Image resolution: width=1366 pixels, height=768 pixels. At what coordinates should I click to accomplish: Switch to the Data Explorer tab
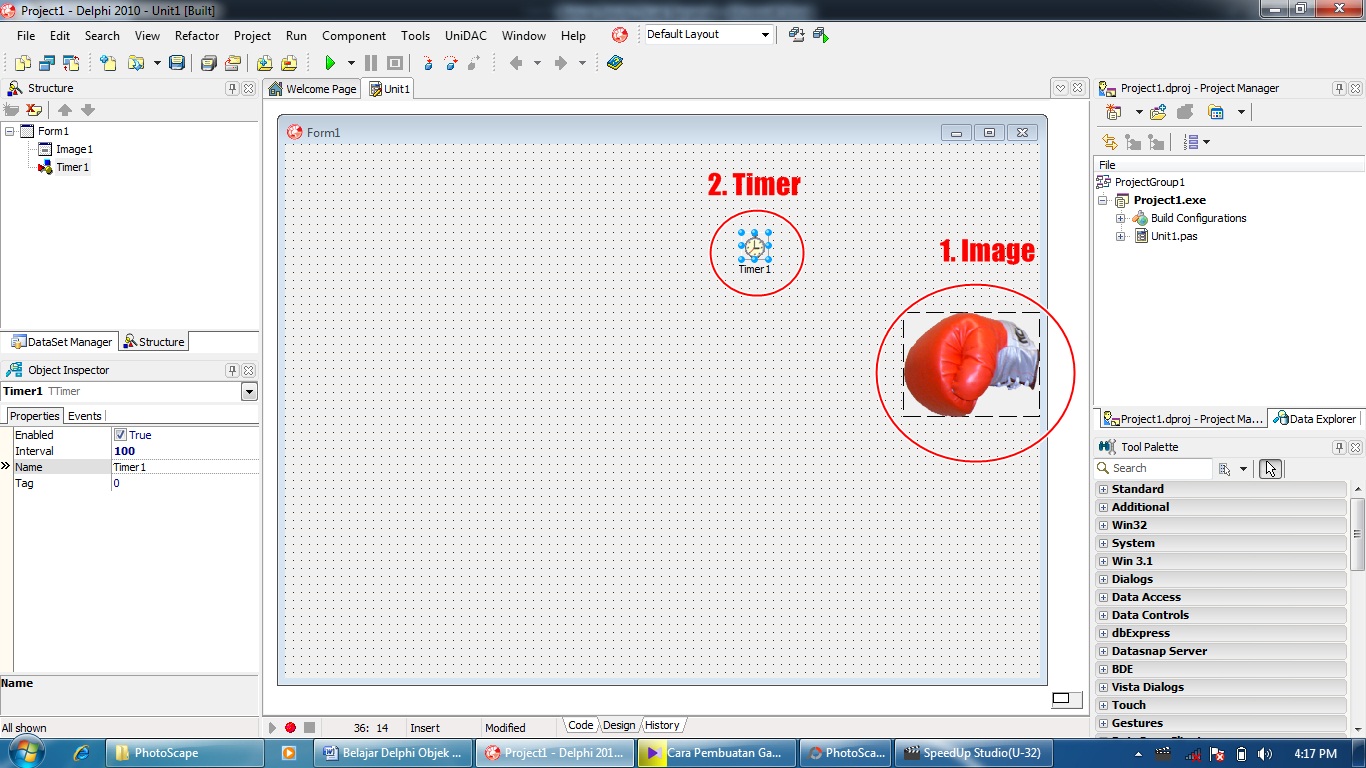[1314, 419]
